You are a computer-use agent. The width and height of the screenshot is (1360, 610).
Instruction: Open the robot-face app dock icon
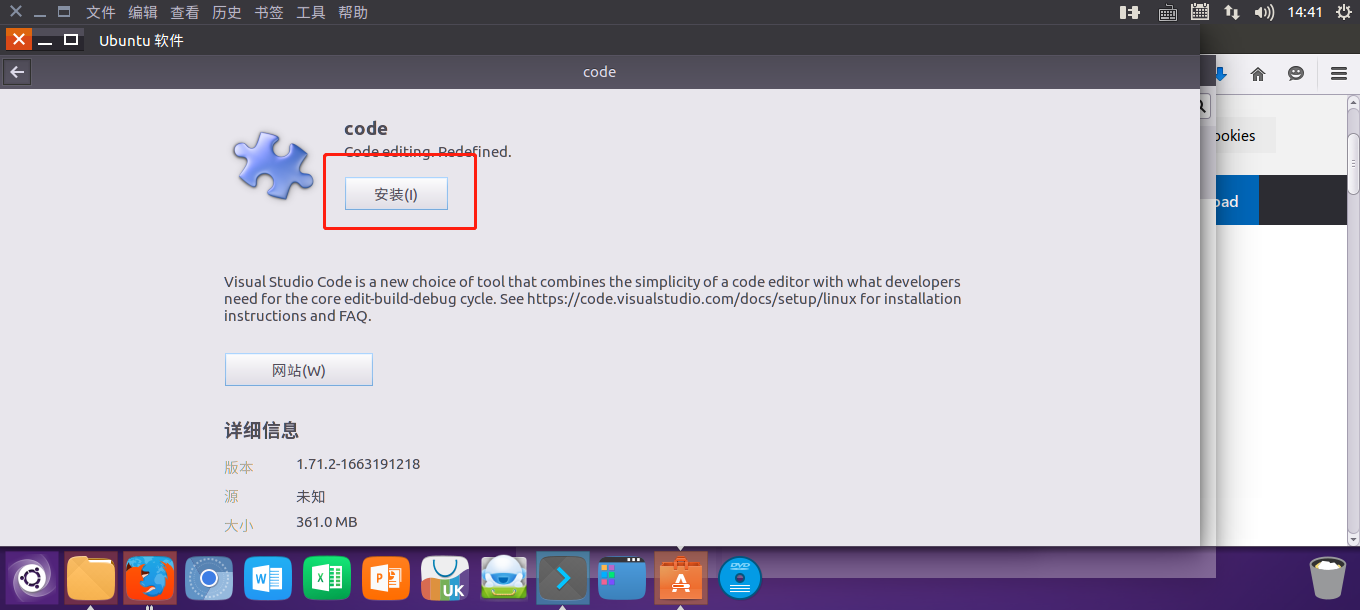point(504,578)
